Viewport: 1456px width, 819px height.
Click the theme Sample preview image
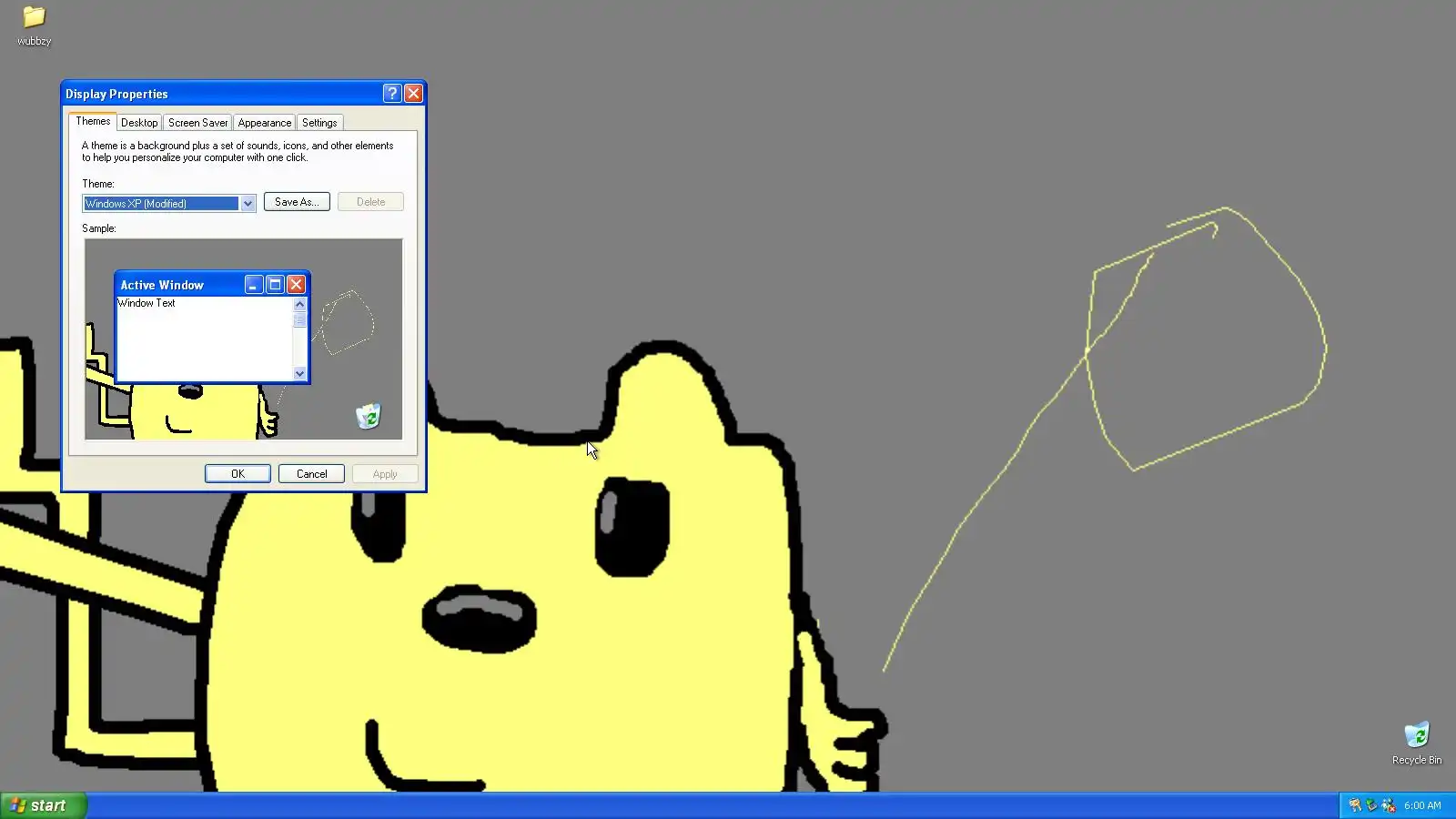(243, 339)
